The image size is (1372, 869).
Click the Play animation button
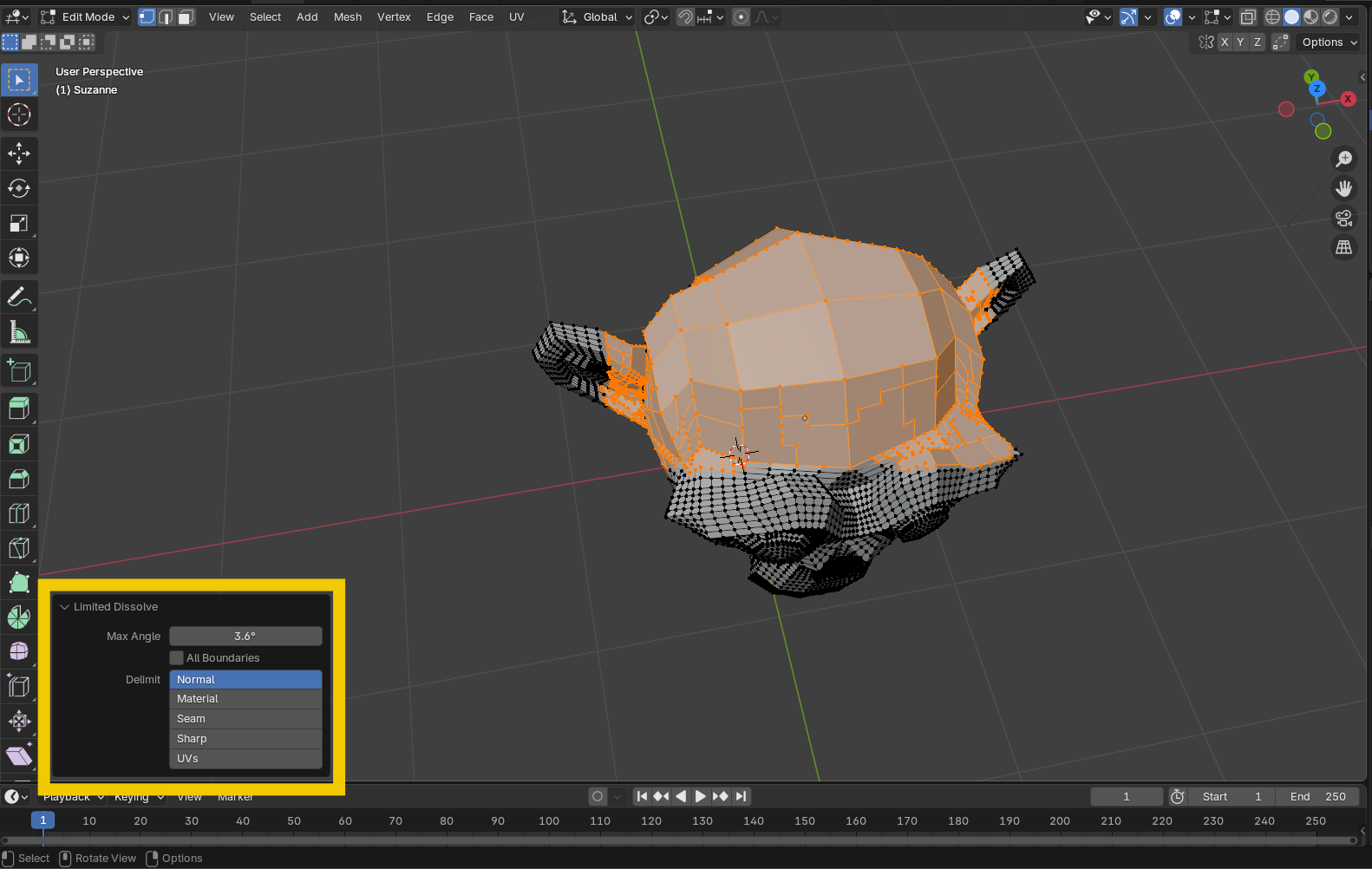point(700,796)
